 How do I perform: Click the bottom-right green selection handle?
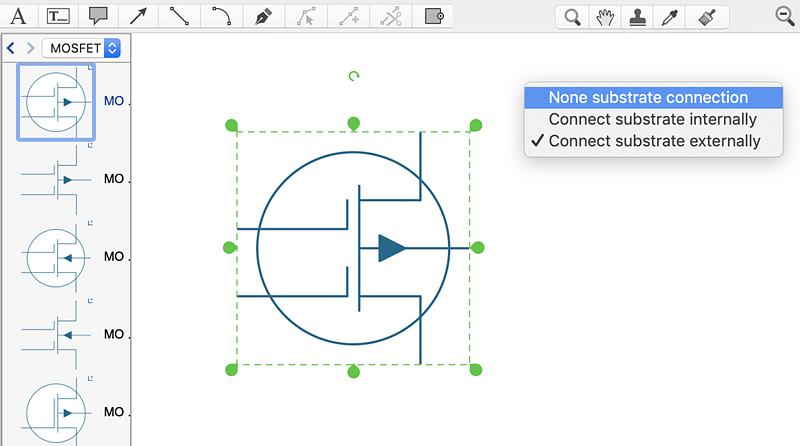tap(476, 369)
